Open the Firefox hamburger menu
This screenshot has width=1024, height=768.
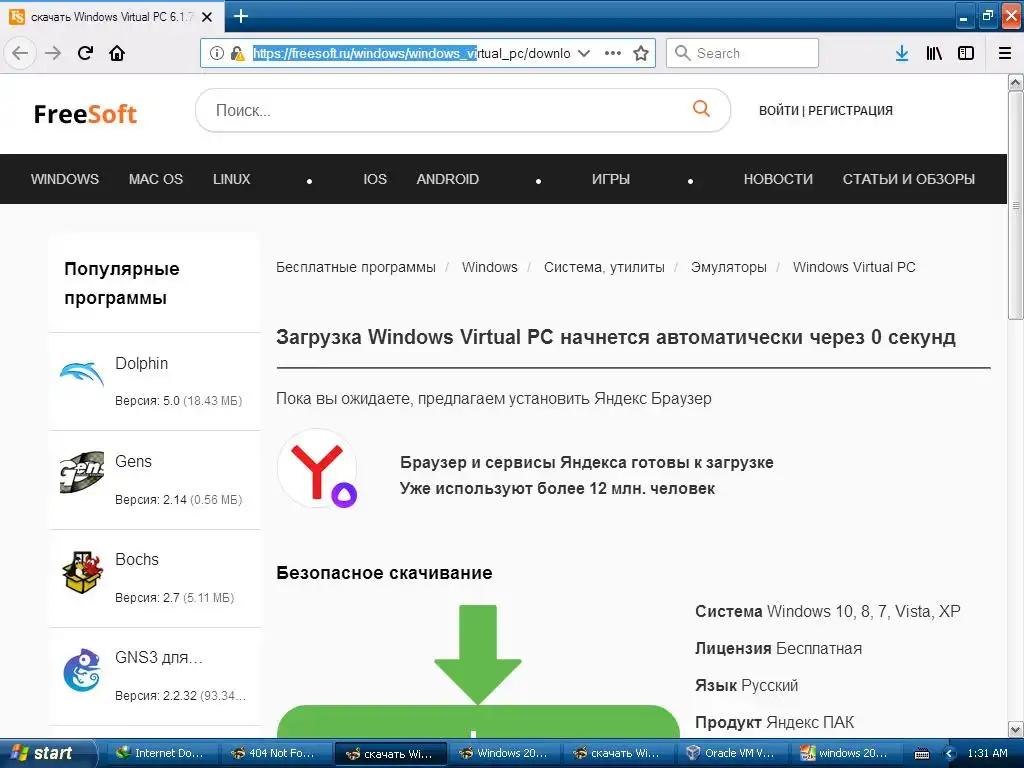[1005, 53]
